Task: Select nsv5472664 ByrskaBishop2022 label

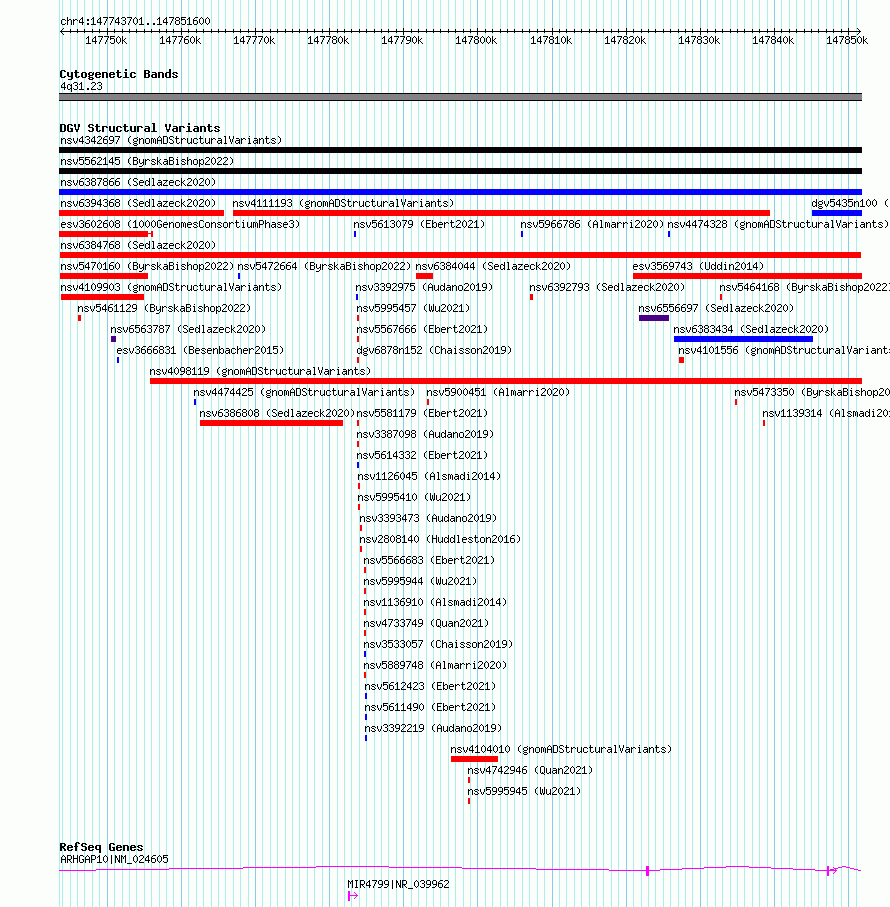Action: (x=324, y=266)
